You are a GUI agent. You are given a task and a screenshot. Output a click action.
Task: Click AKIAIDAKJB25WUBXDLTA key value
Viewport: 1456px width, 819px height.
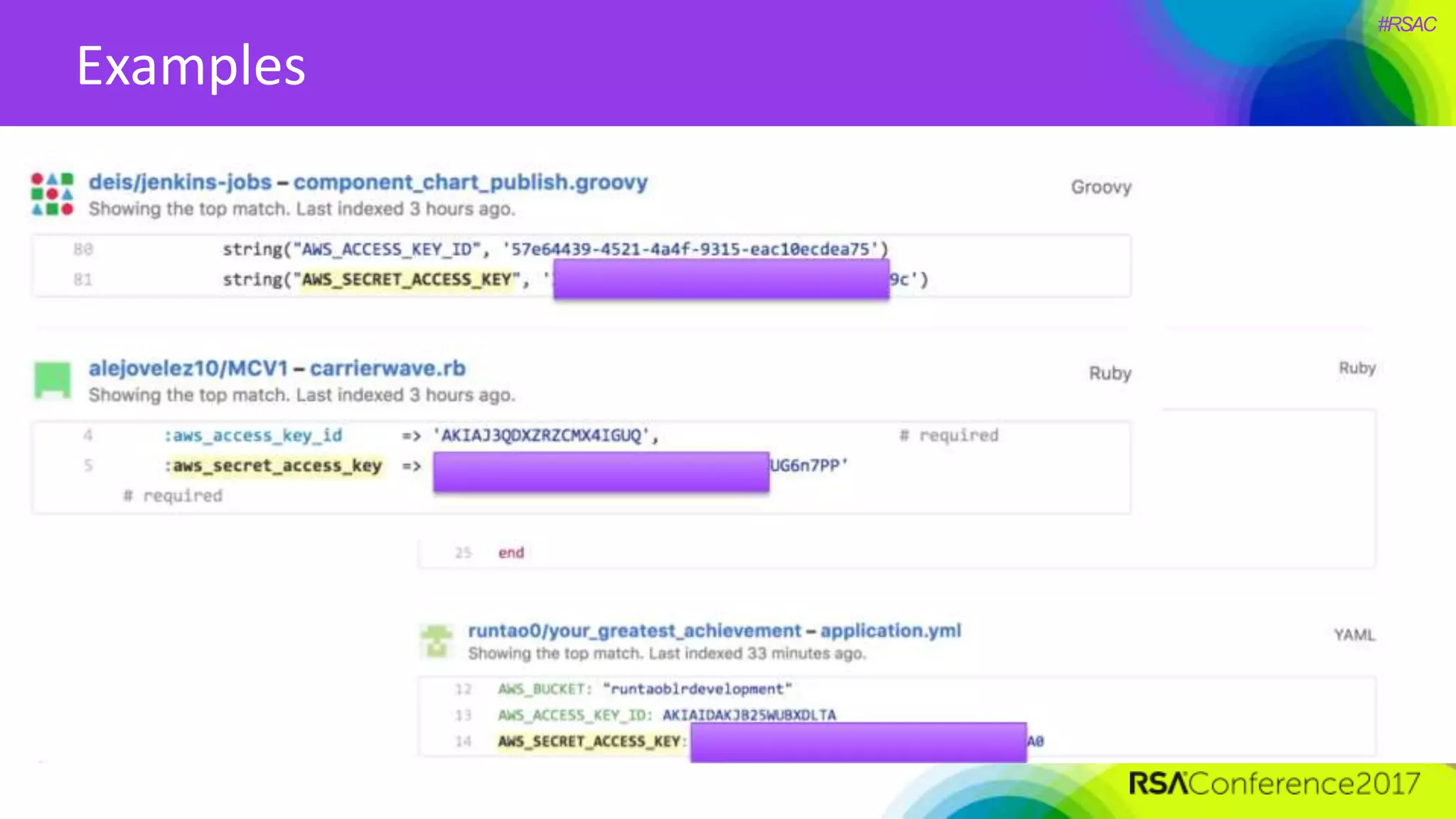click(749, 715)
